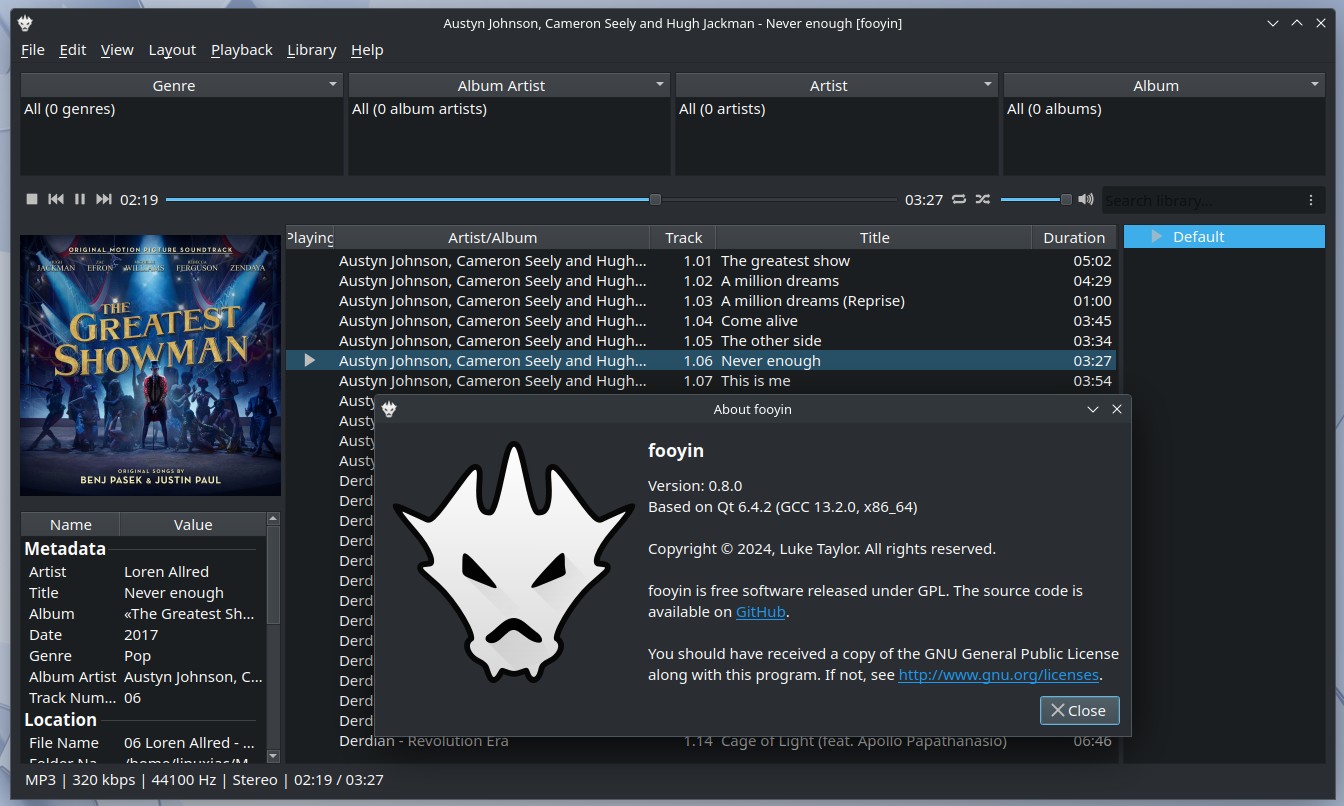1344x806 pixels.
Task: Skip to the previous track
Action: tap(56, 199)
